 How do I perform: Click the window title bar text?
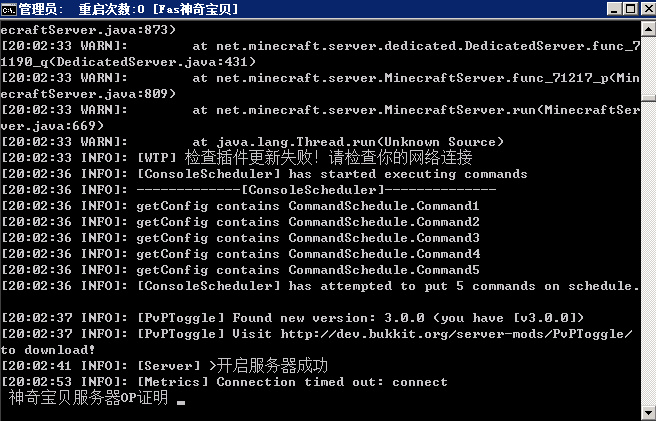coord(128,9)
